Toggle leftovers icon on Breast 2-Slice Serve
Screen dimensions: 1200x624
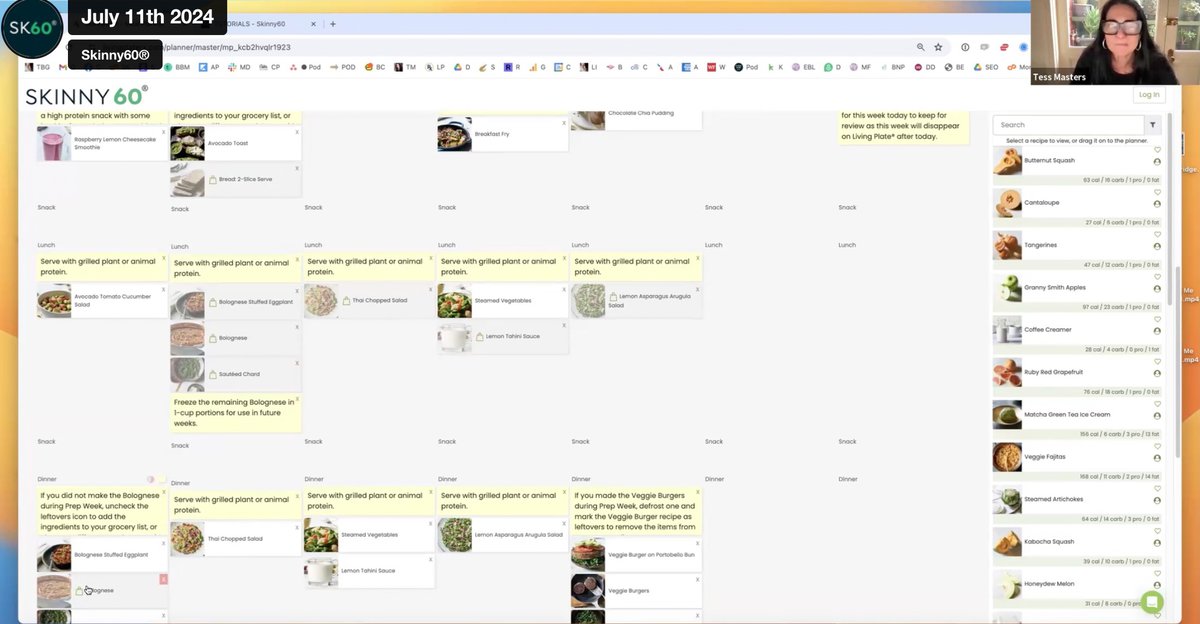(213, 180)
